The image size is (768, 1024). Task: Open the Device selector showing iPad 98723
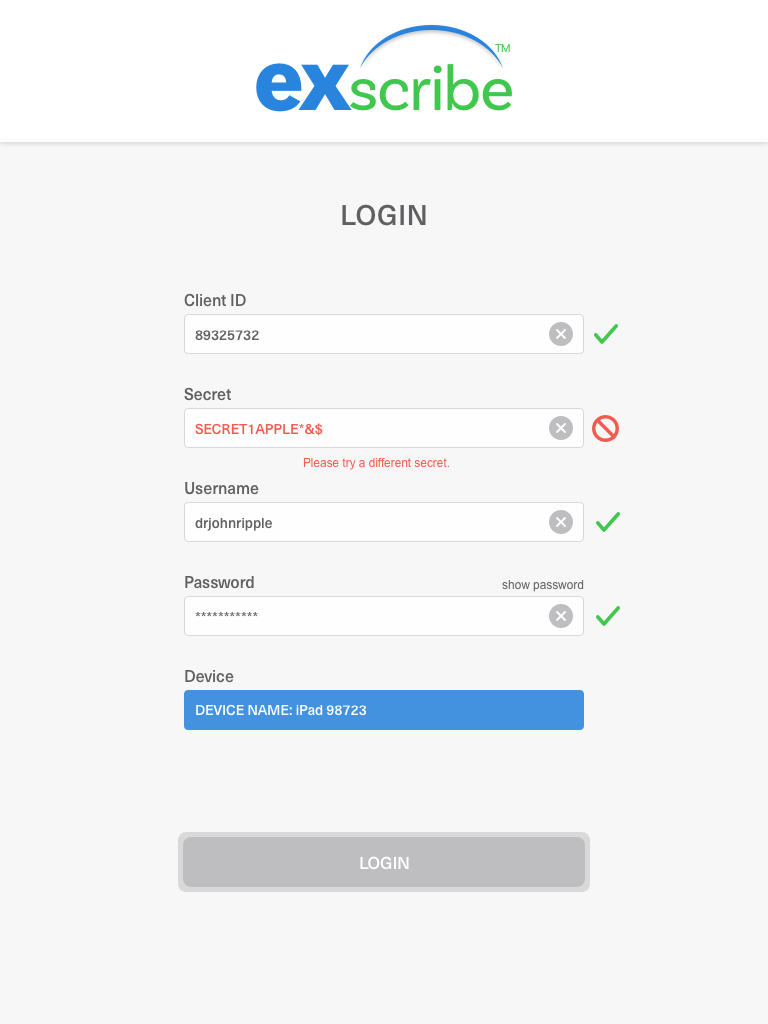click(x=384, y=710)
